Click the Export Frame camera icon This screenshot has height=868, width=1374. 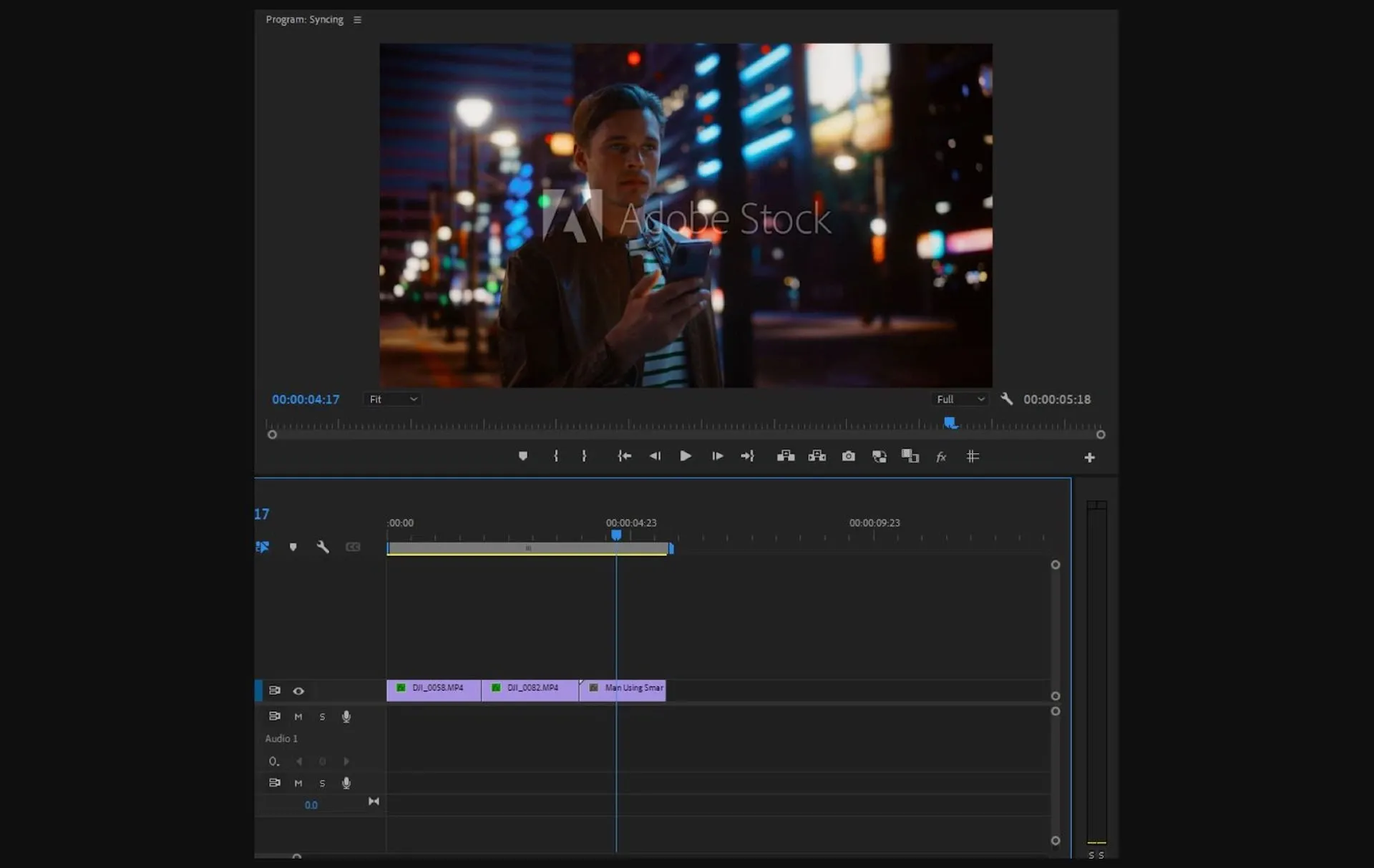coord(849,456)
